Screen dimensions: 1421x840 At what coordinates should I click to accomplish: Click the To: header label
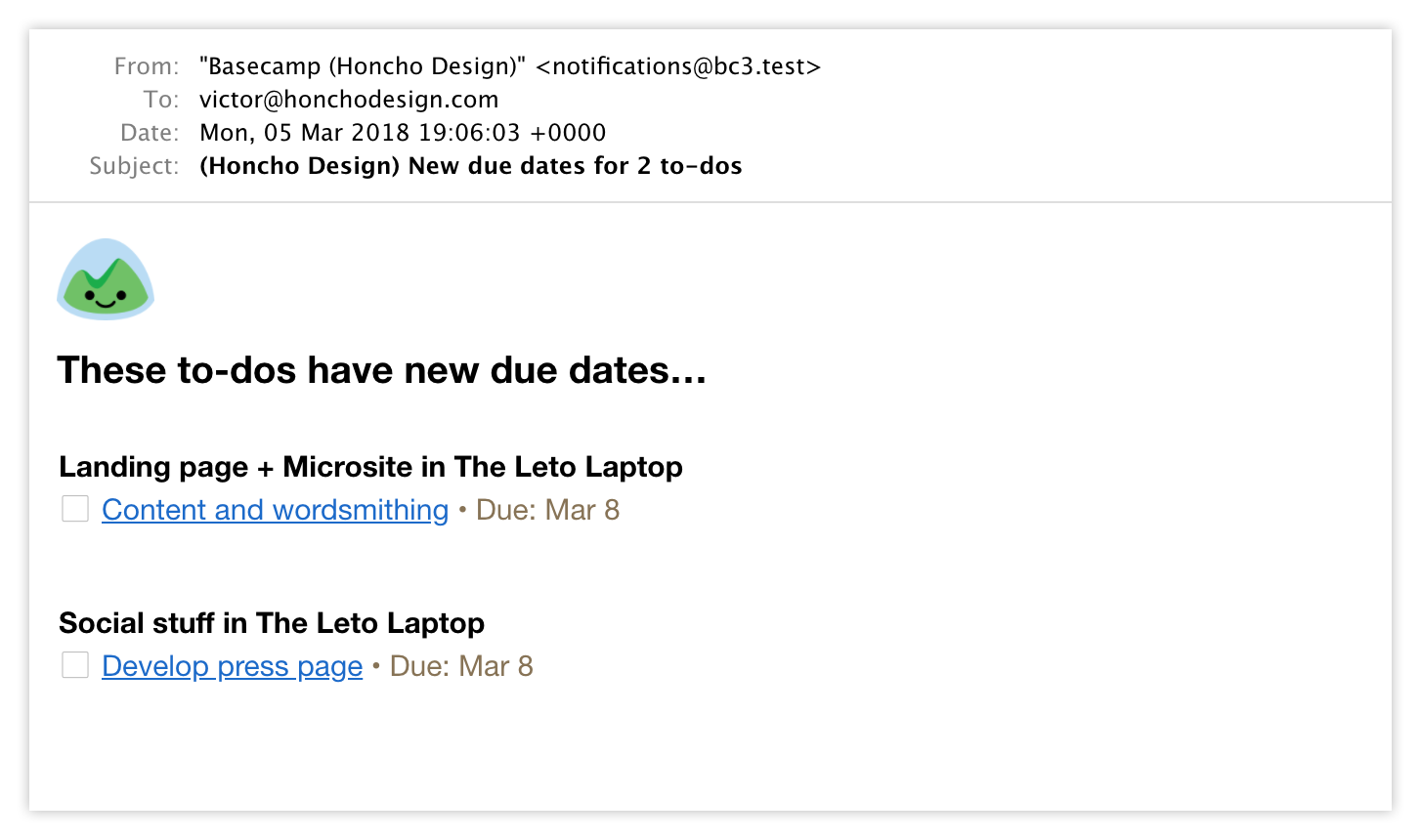pyautogui.click(x=161, y=100)
